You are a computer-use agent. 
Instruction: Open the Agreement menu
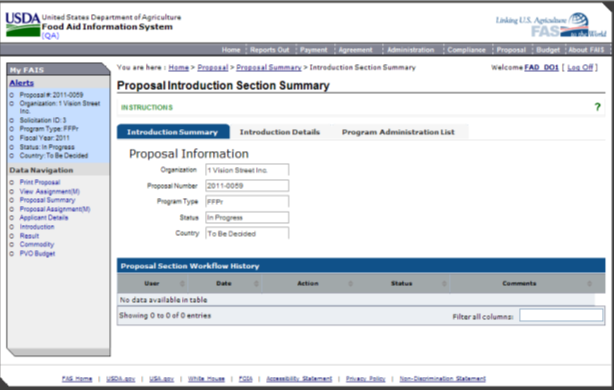point(356,50)
